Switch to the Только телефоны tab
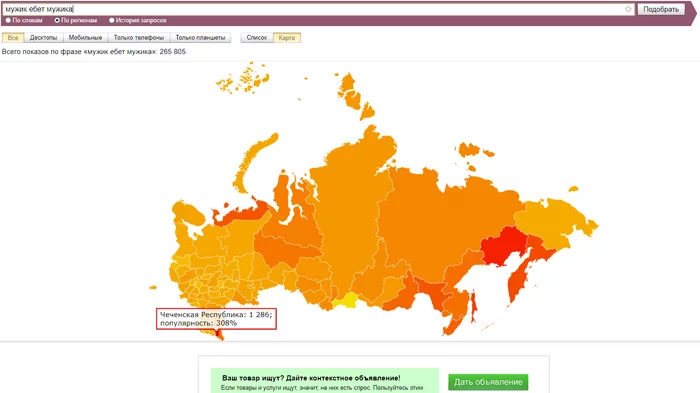 click(x=139, y=38)
